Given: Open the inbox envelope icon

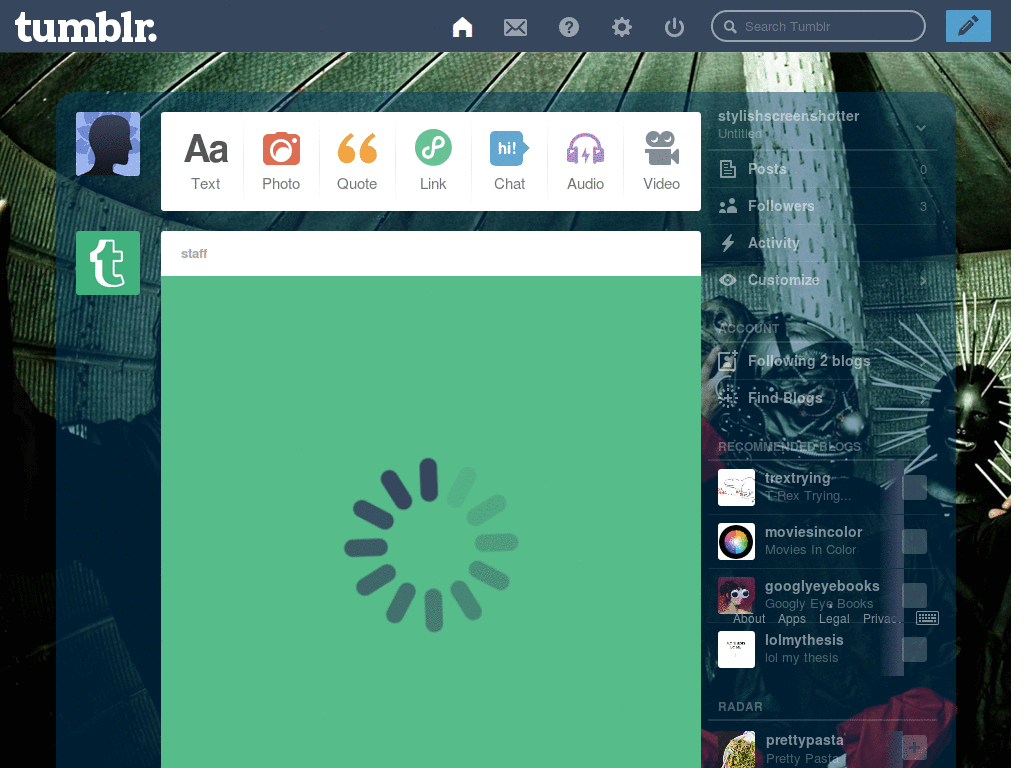Looking at the screenshot, I should pyautogui.click(x=515, y=27).
